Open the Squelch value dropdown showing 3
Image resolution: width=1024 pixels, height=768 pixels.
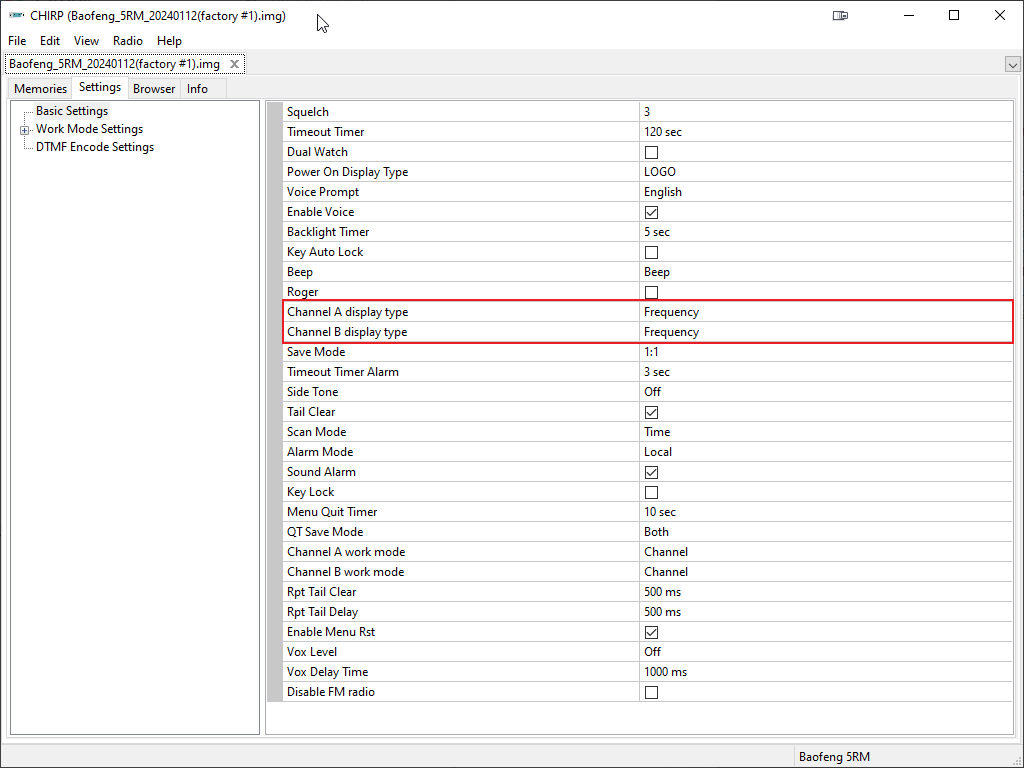825,112
